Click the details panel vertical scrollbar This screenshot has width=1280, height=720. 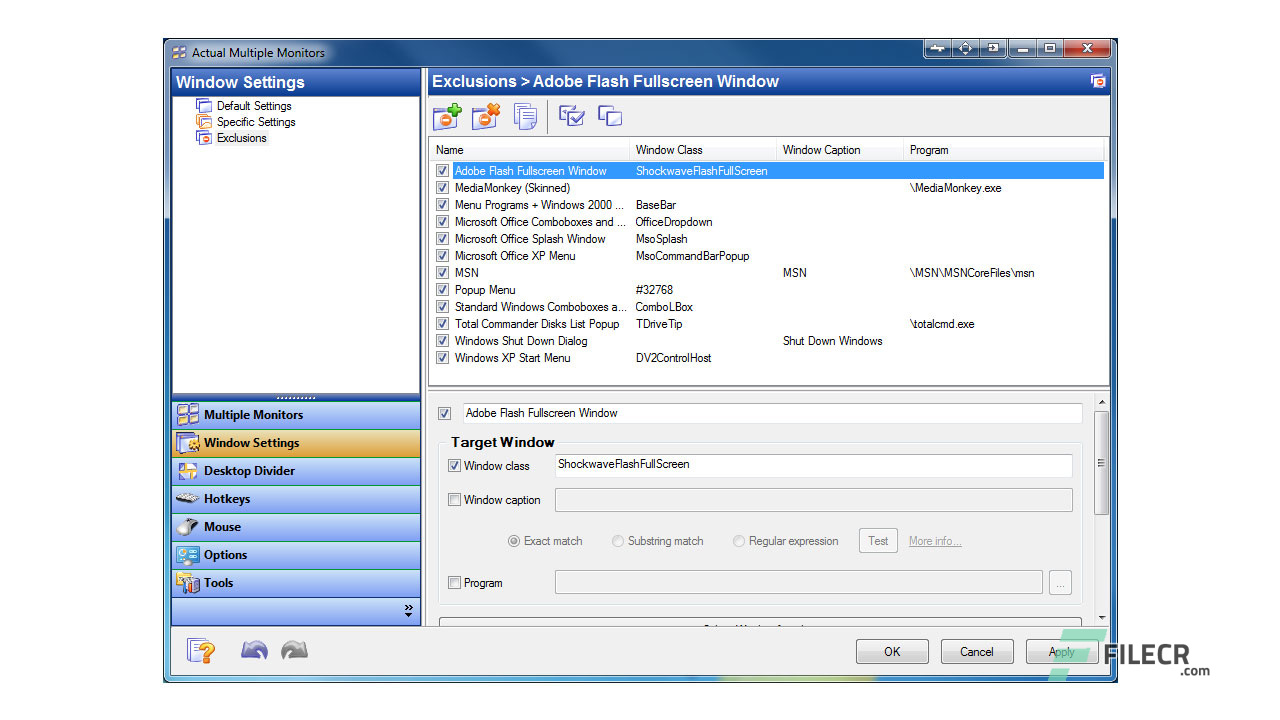click(1102, 463)
